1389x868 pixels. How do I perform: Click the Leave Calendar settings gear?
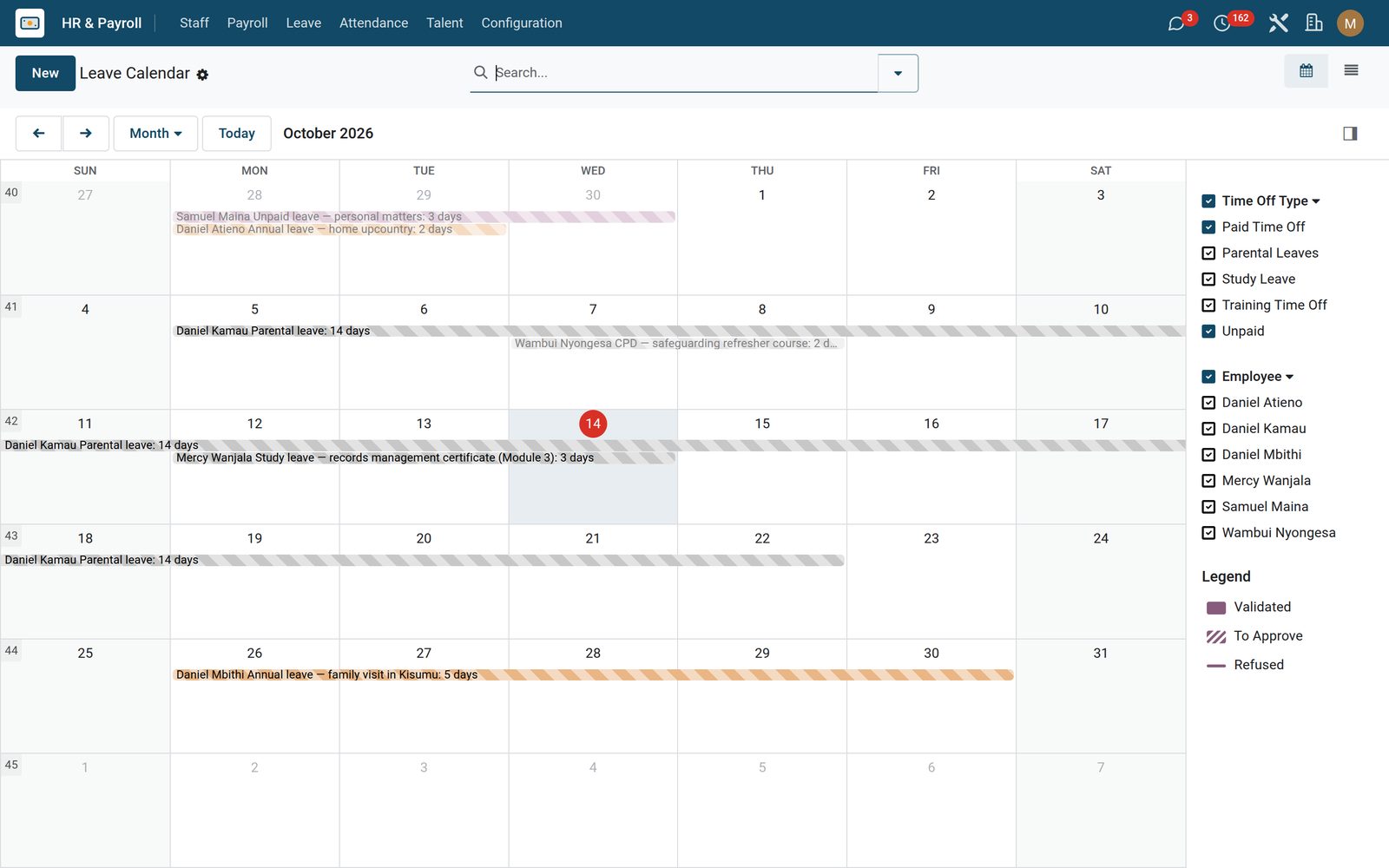[x=202, y=75]
